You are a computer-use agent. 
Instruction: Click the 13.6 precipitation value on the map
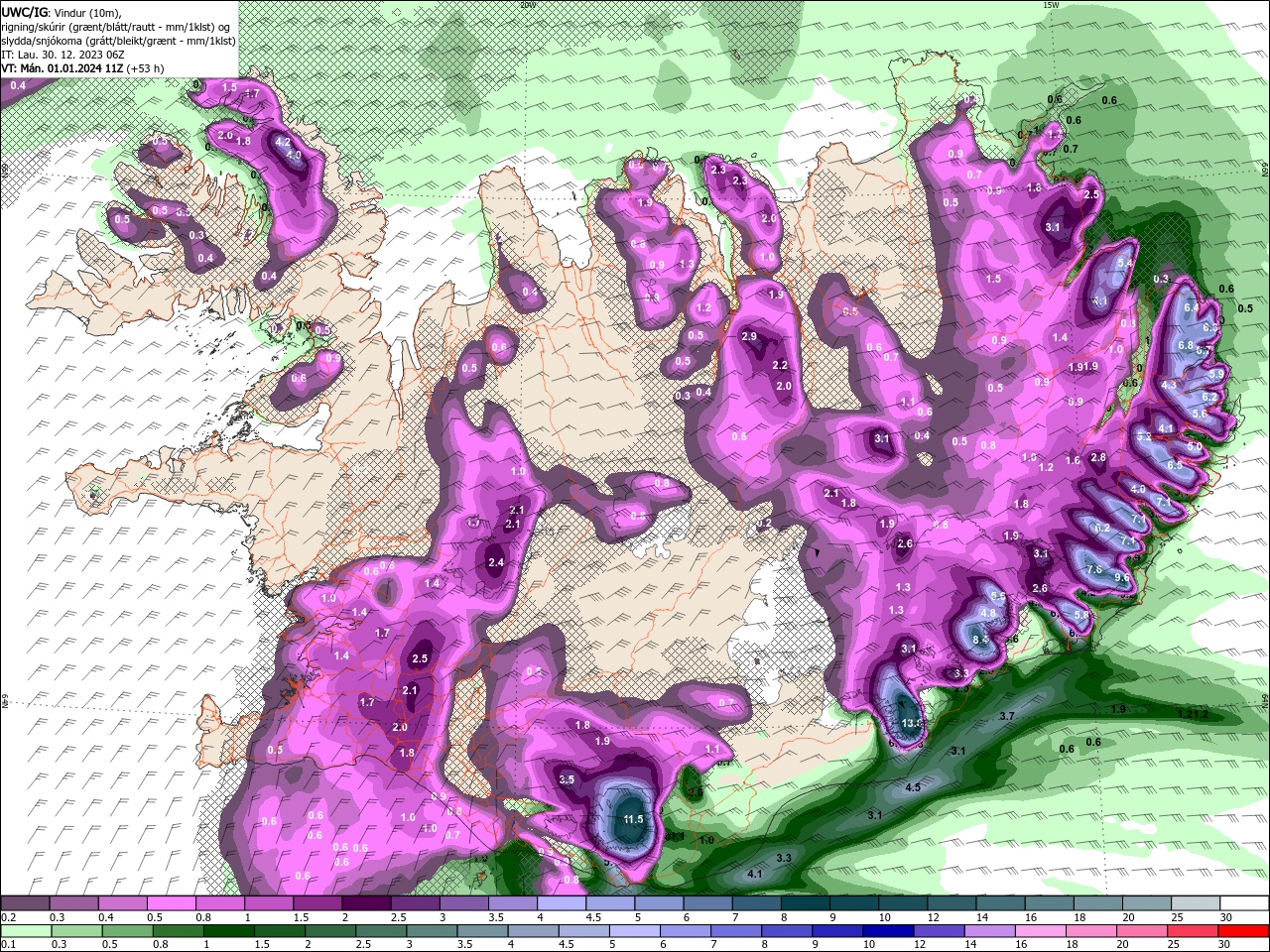912,724
